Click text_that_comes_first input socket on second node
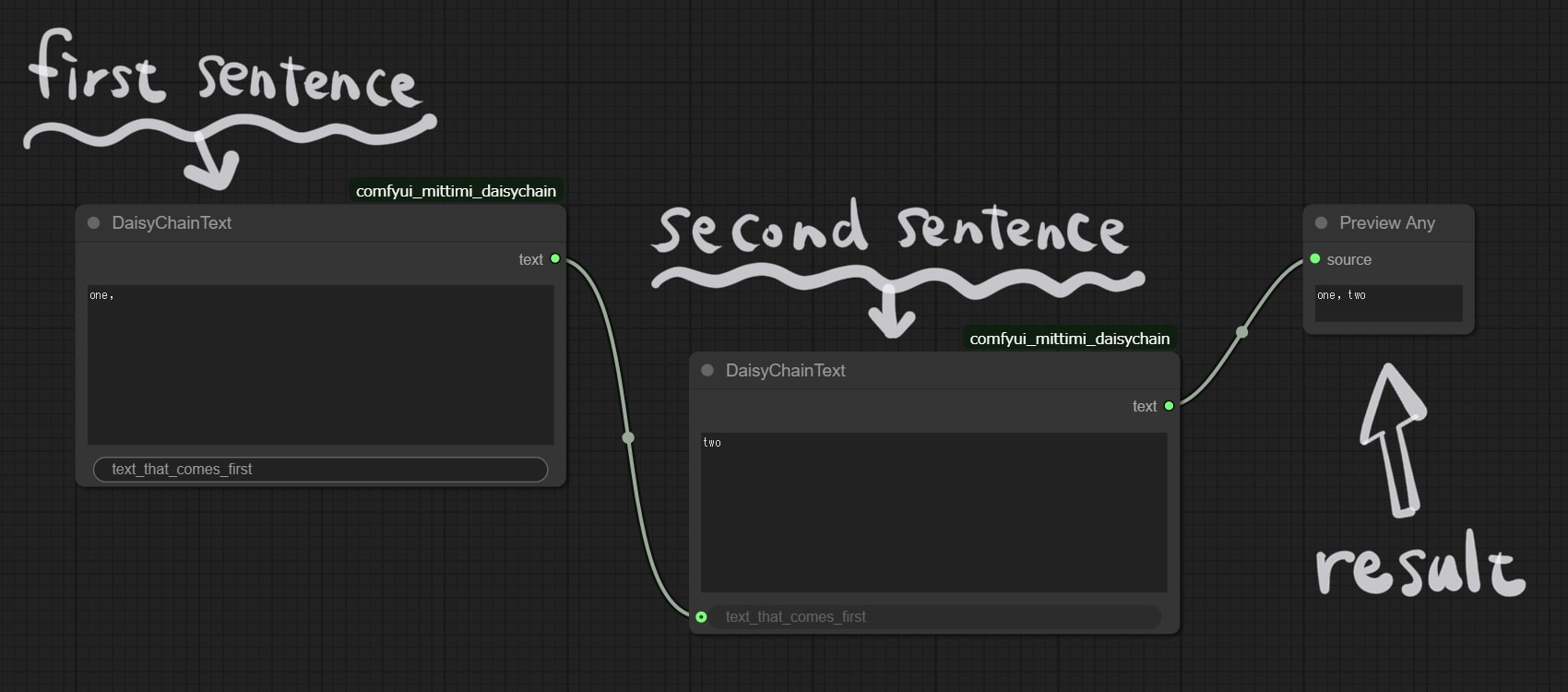 701,616
